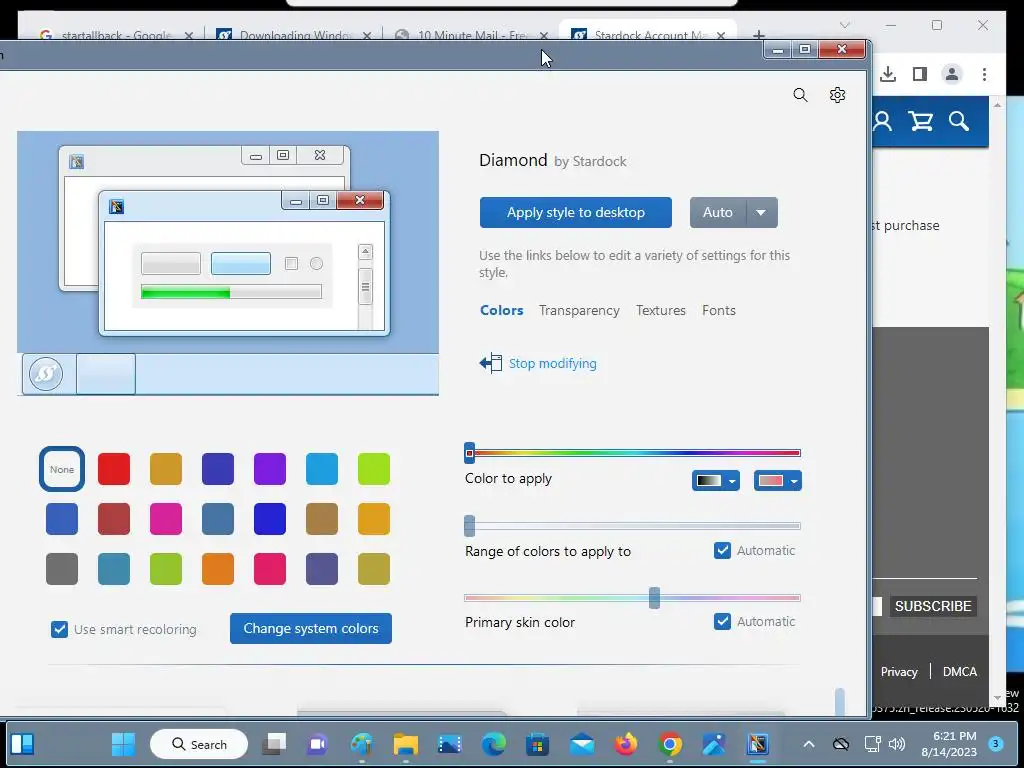
Task: Click the Stop modifying arrow icon
Action: click(x=490, y=363)
